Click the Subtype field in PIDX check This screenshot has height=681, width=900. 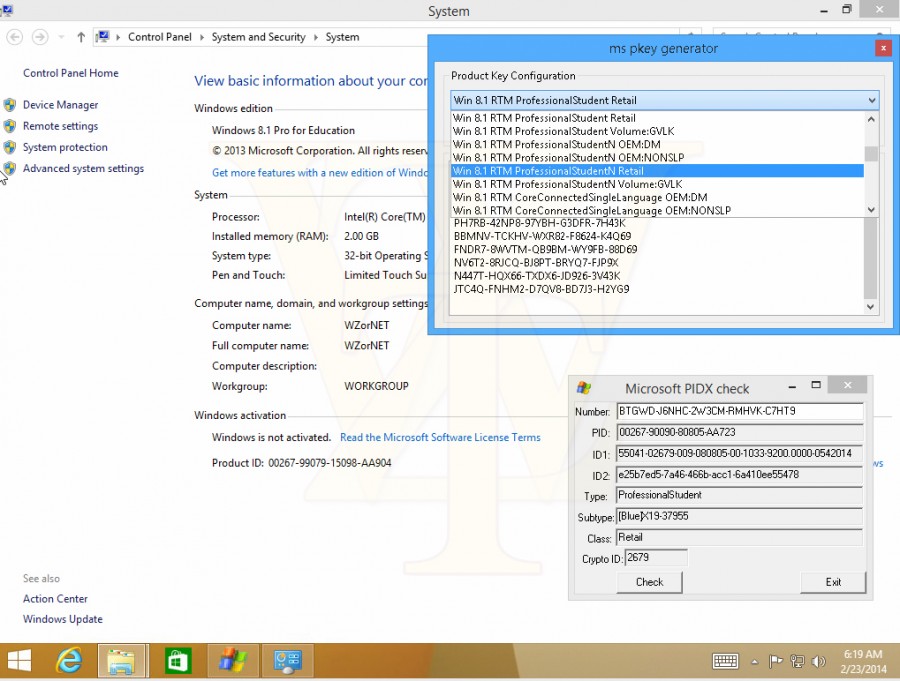(x=740, y=516)
